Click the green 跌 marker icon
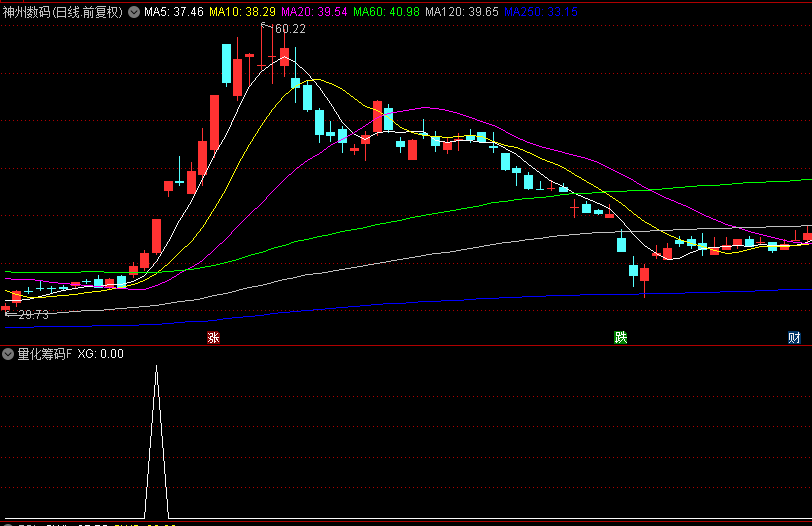This screenshot has width=812, height=526. (620, 338)
